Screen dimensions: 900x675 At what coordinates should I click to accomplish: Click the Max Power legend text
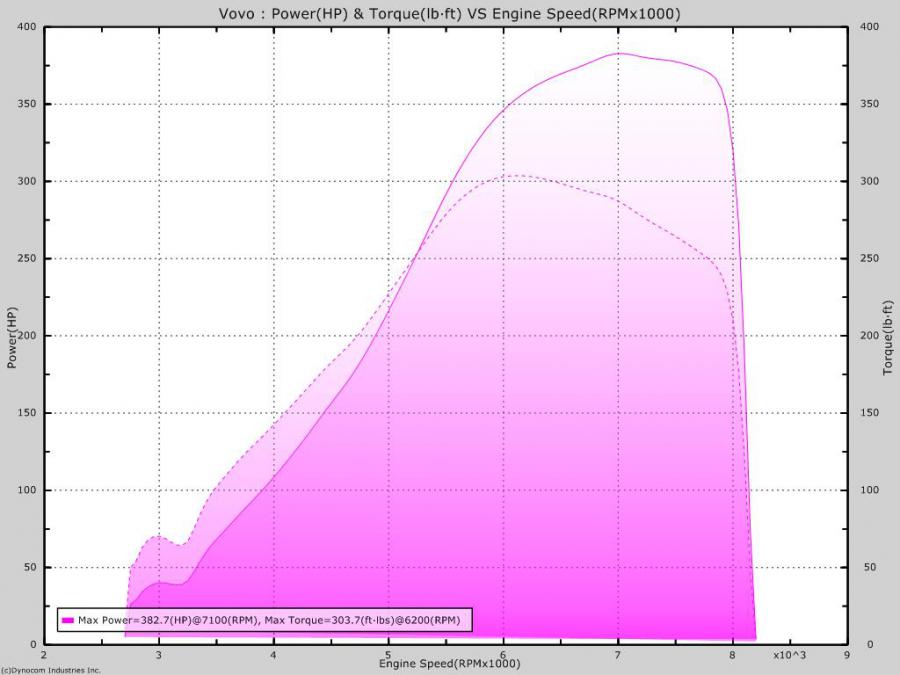[270, 620]
